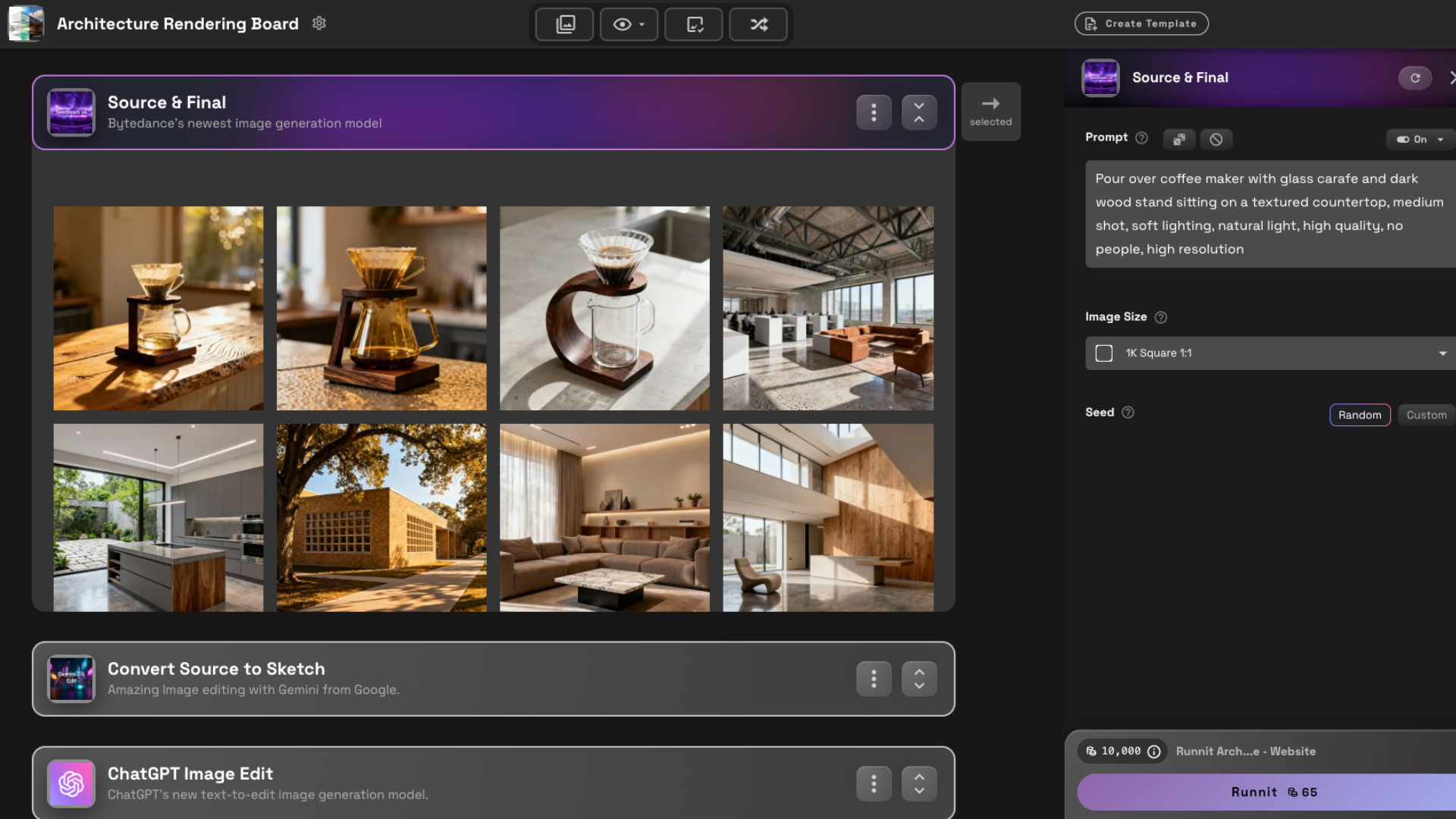Select modern kitchen with island thumbnail

(x=158, y=517)
